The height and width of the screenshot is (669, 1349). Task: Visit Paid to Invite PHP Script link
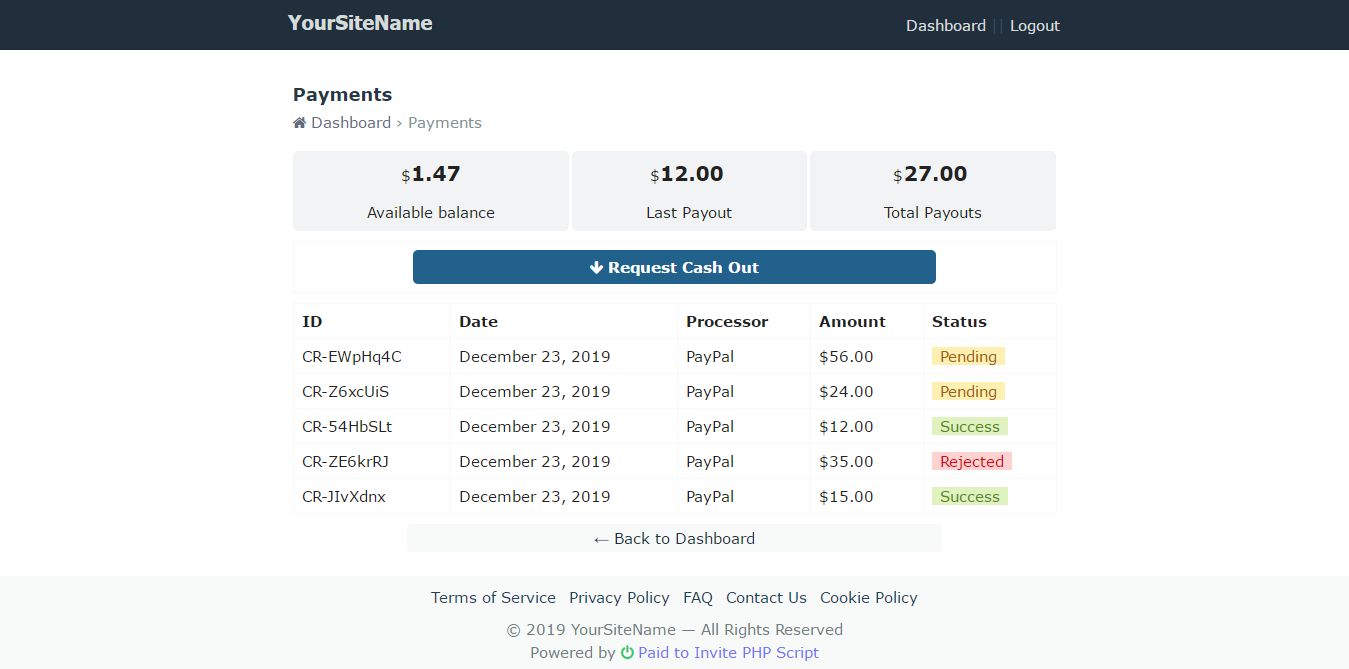[728, 653]
